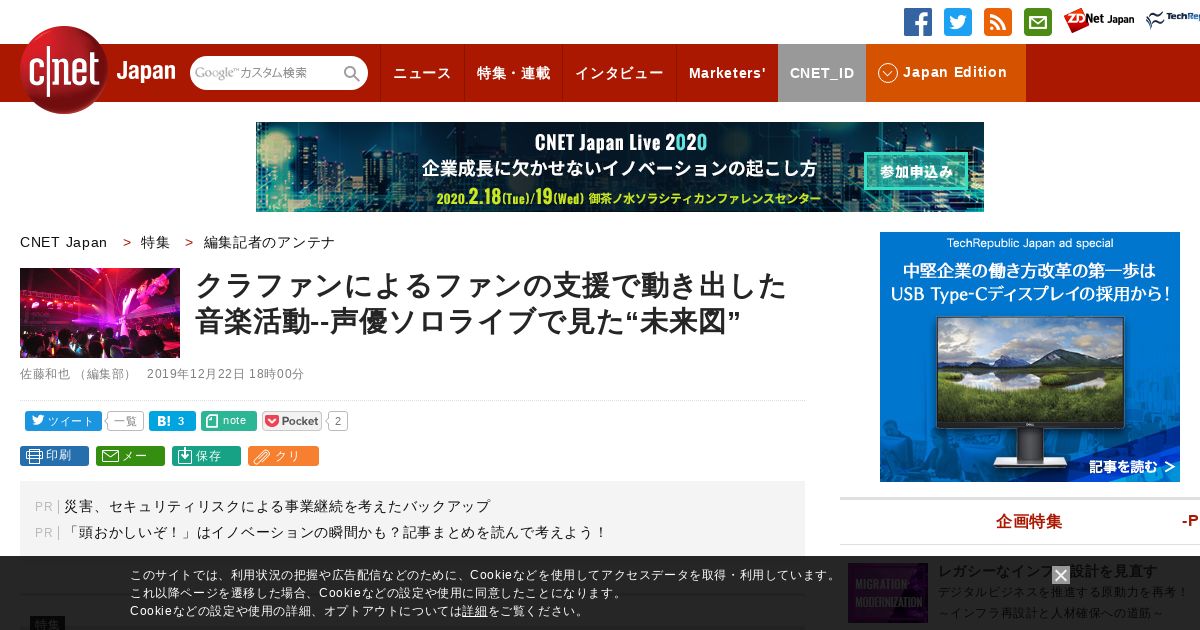Viewport: 1200px width, 630px height.
Task: Click 記事を読む on the ad
Action: pyautogui.click(x=1132, y=467)
